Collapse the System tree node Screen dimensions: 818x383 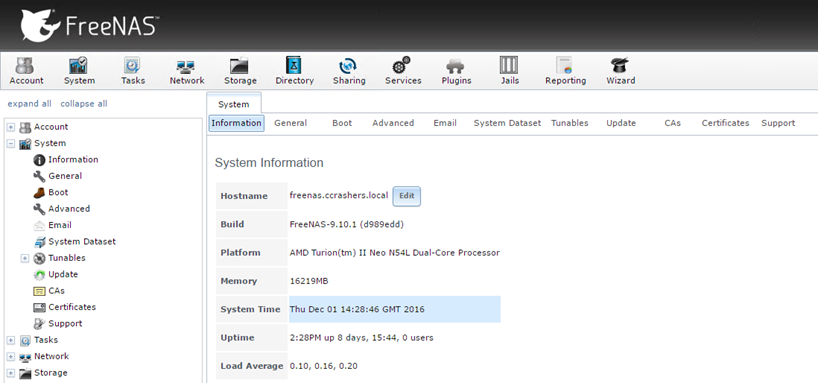[x=10, y=143]
